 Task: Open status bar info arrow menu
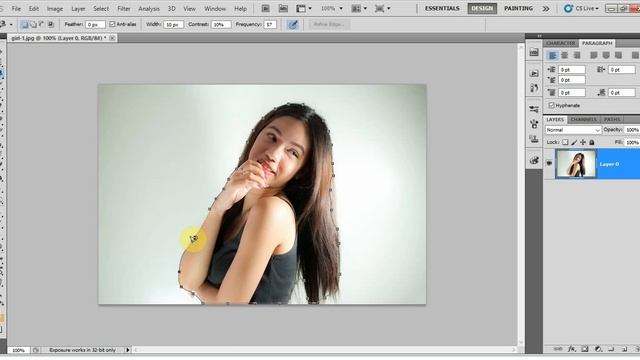pyautogui.click(x=128, y=350)
